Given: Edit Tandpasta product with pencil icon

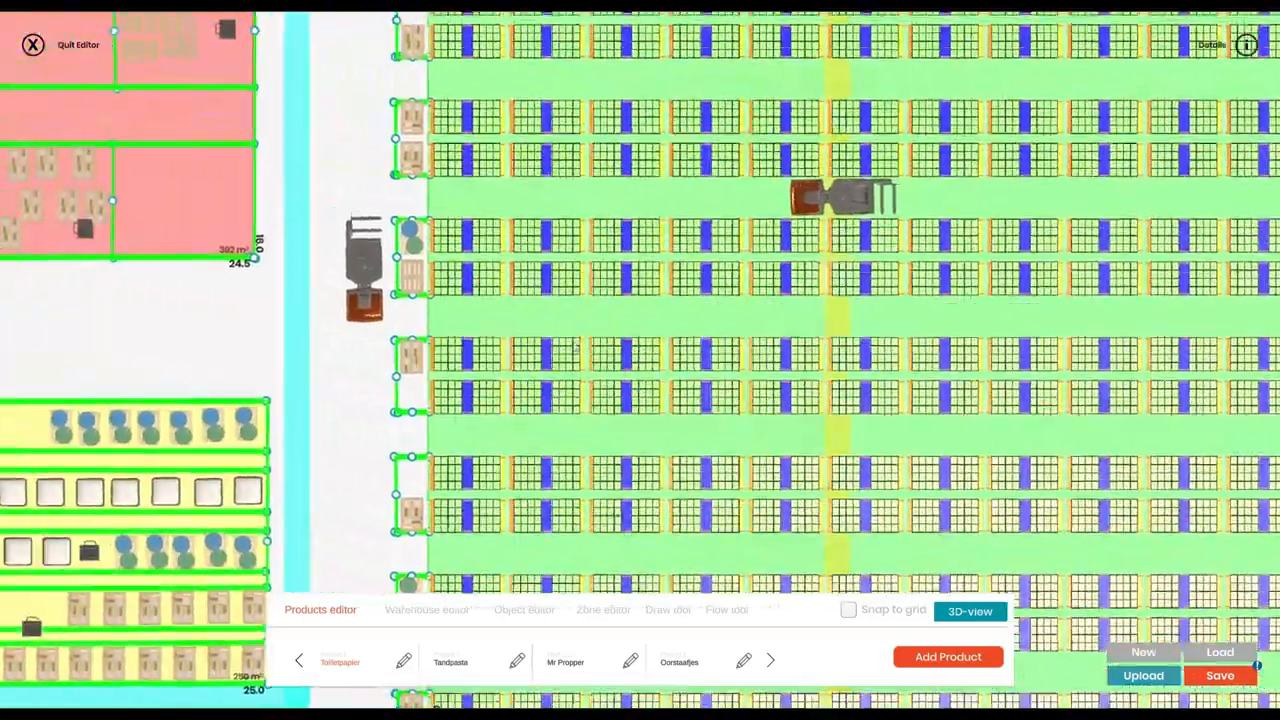Looking at the screenshot, I should [517, 661].
